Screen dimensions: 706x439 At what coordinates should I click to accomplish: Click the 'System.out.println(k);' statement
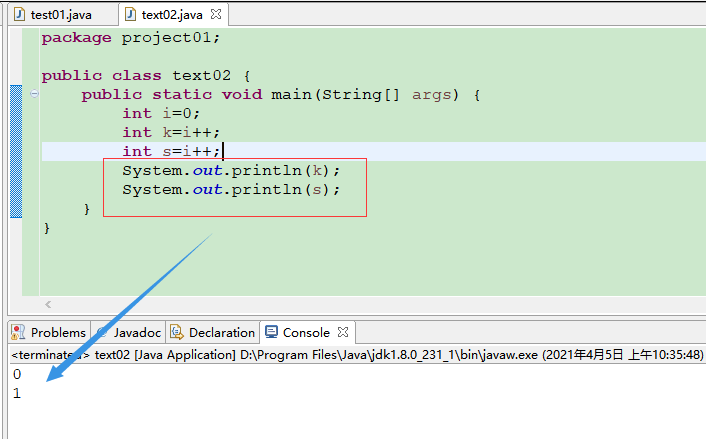(x=231, y=171)
